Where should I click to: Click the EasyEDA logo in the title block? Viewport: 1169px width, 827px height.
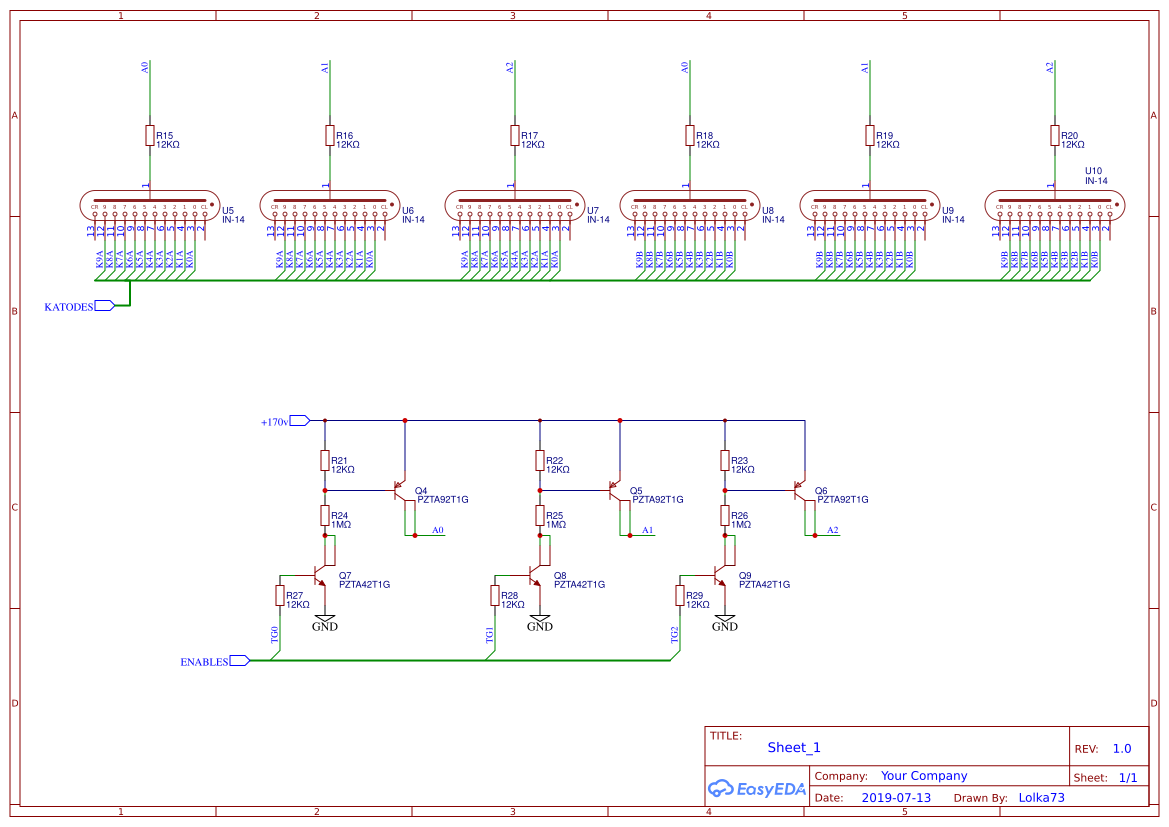click(757, 789)
